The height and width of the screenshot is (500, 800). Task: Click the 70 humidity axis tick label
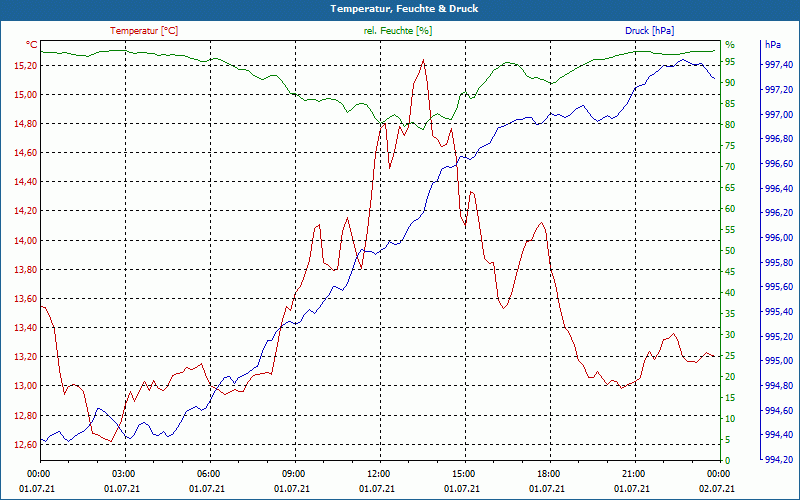click(730, 167)
